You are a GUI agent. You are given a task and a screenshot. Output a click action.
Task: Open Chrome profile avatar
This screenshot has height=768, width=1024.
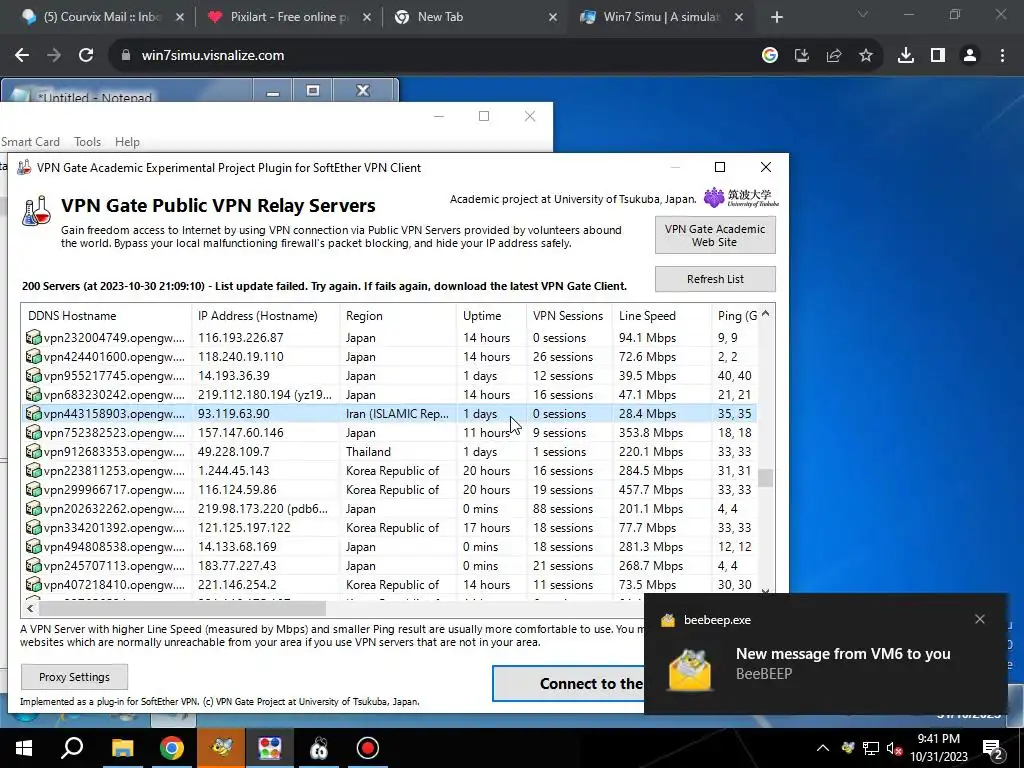click(x=970, y=56)
